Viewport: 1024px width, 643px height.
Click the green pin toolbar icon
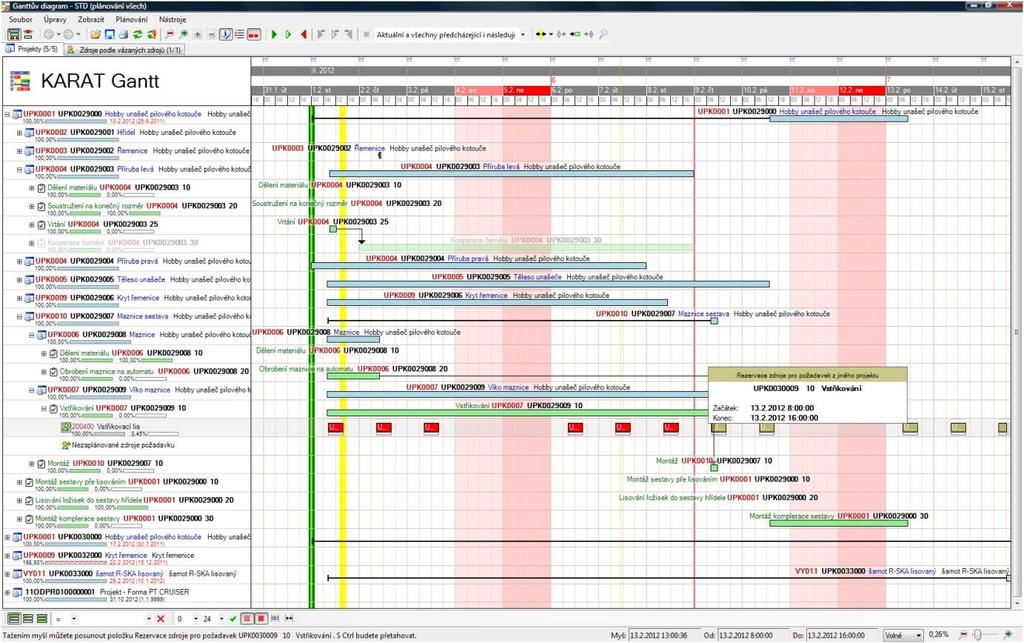pos(184,34)
